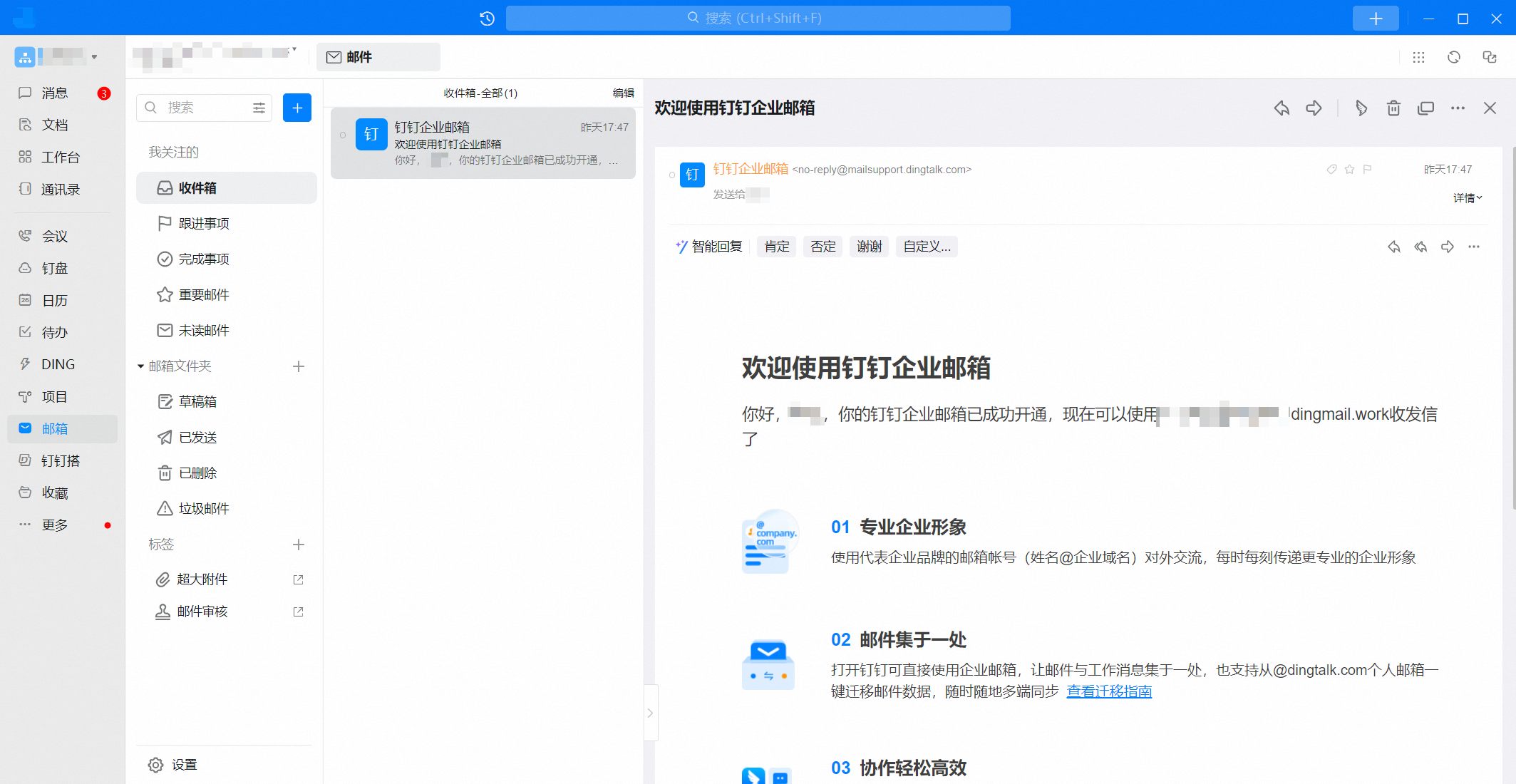The width and height of the screenshot is (1516, 784).
Task: Close the mail reading pane
Action: 1490,108
